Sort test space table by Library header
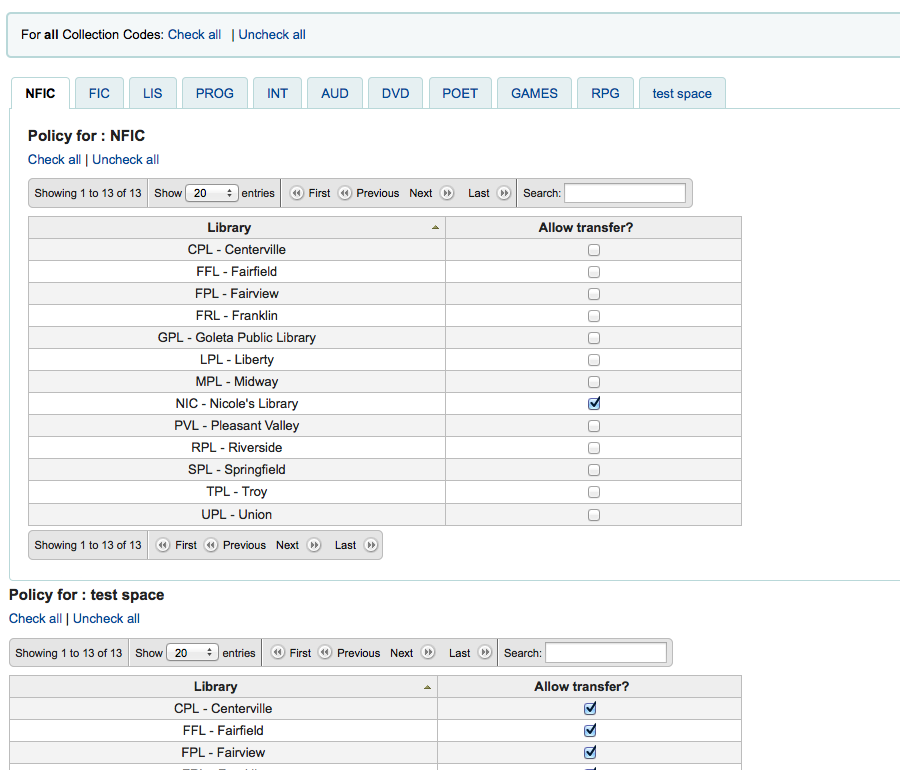Image resolution: width=900 pixels, height=770 pixels. point(216,687)
